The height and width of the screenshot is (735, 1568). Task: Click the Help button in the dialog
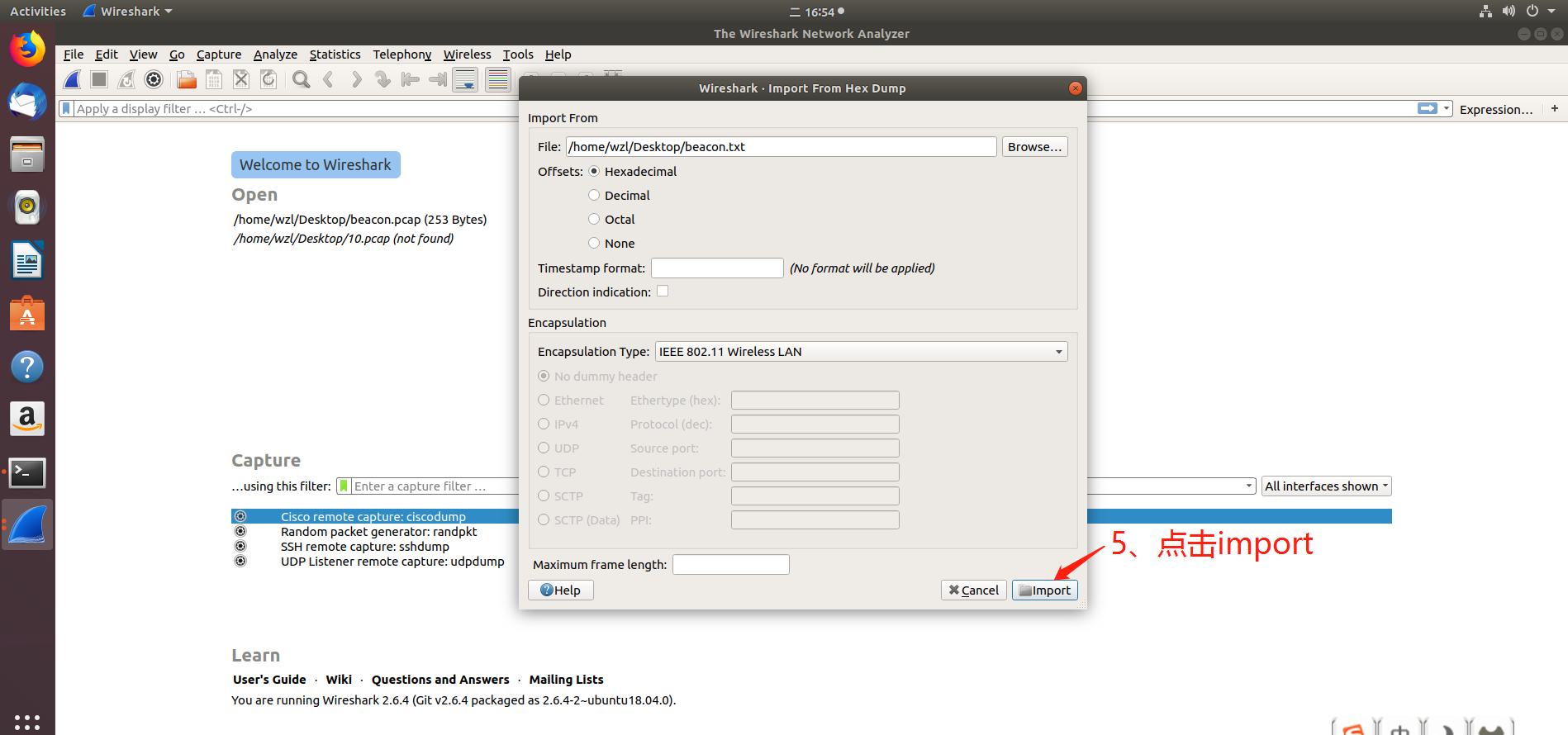[x=560, y=590]
